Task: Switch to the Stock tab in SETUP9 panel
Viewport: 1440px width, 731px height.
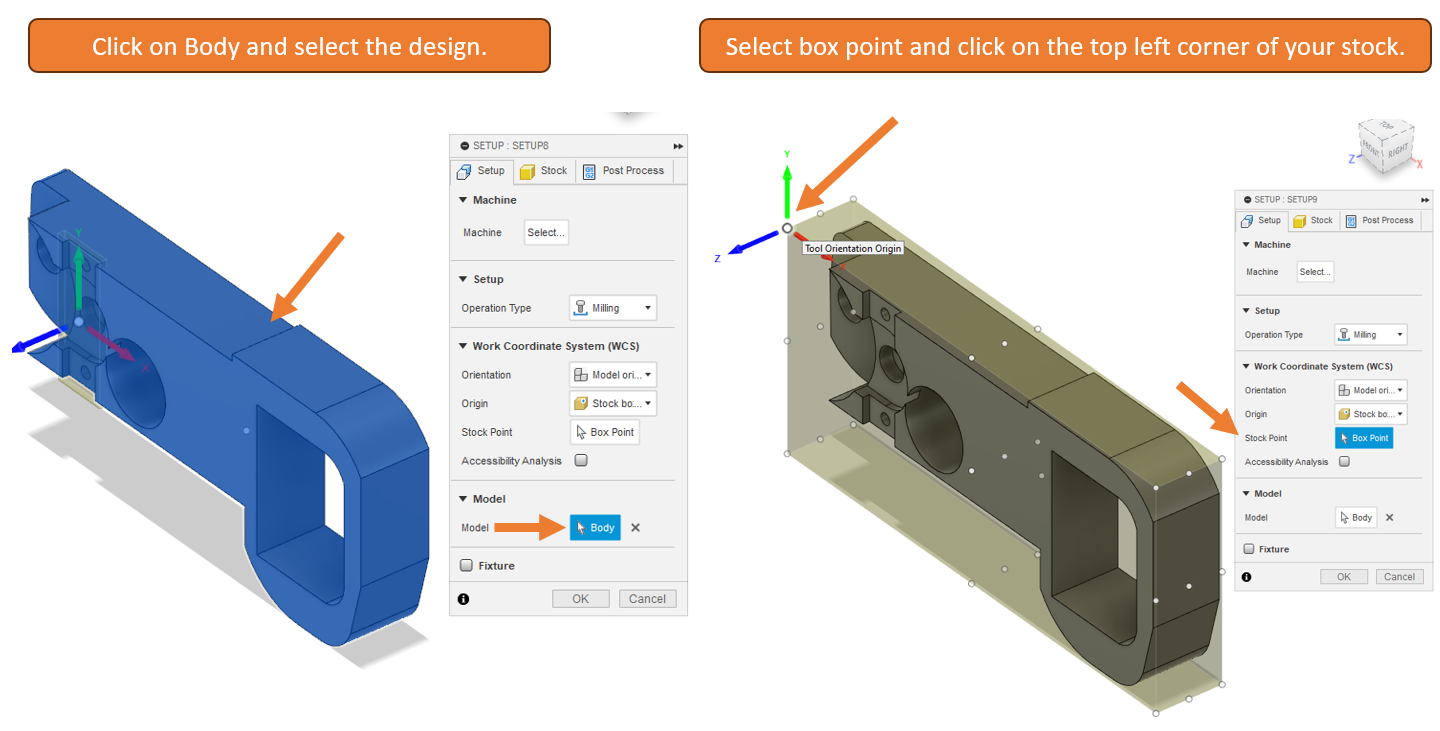Action: tap(1313, 221)
